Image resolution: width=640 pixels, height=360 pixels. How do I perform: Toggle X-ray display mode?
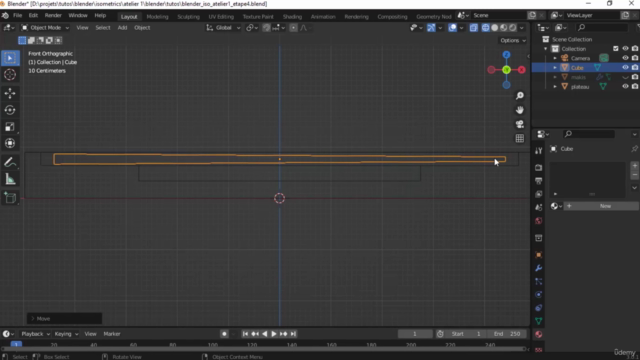pyautogui.click(x=473, y=28)
